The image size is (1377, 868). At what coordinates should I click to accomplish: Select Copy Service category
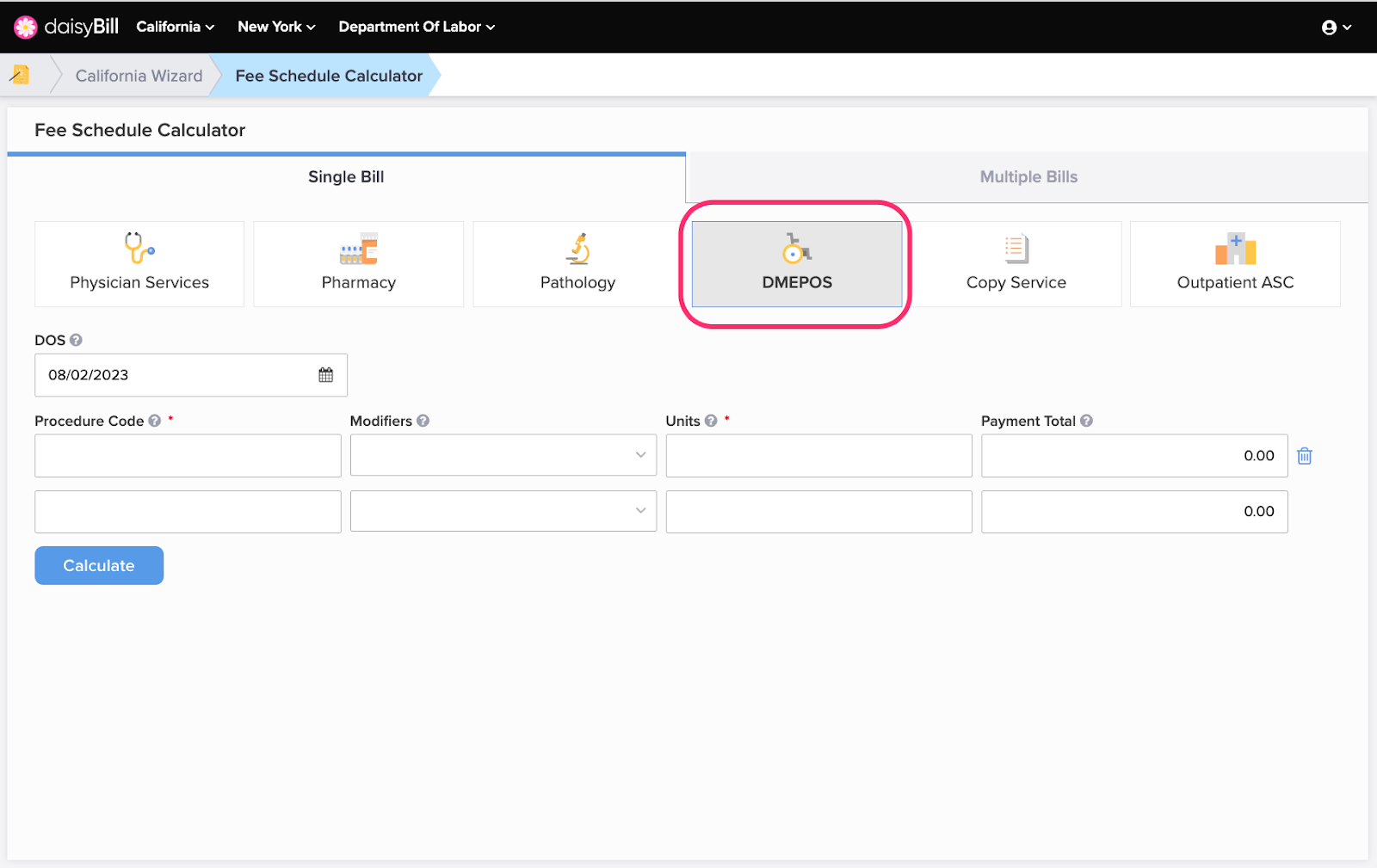[1016, 264]
